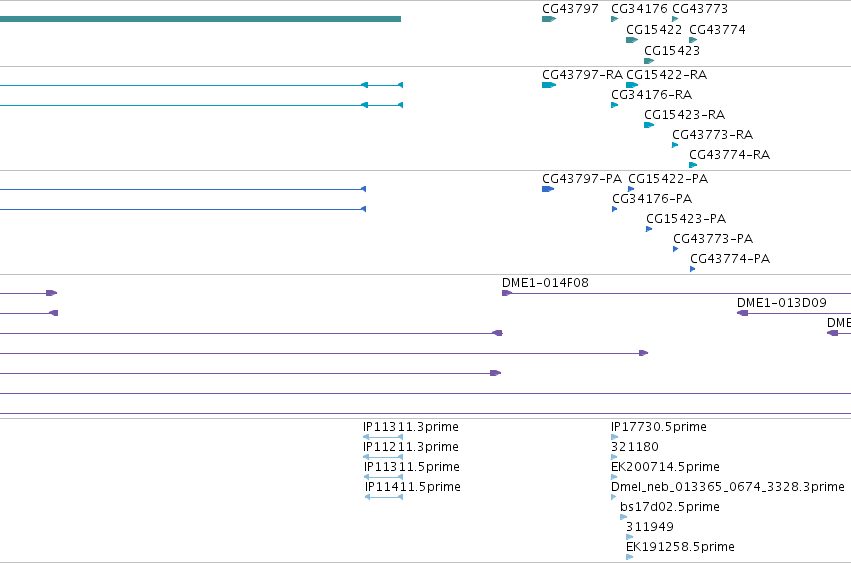Select the CG43774-RA transcript arrow glyph

[693, 165]
